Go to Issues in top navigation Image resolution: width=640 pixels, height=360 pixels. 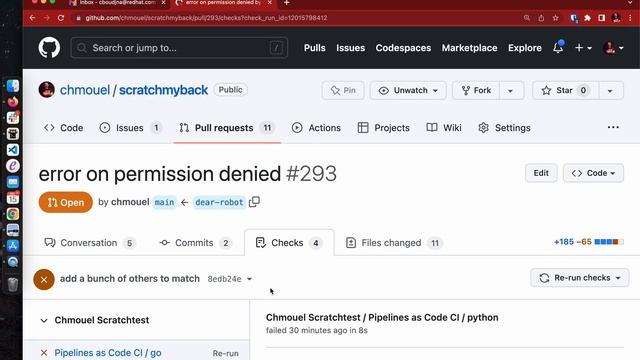pos(351,48)
